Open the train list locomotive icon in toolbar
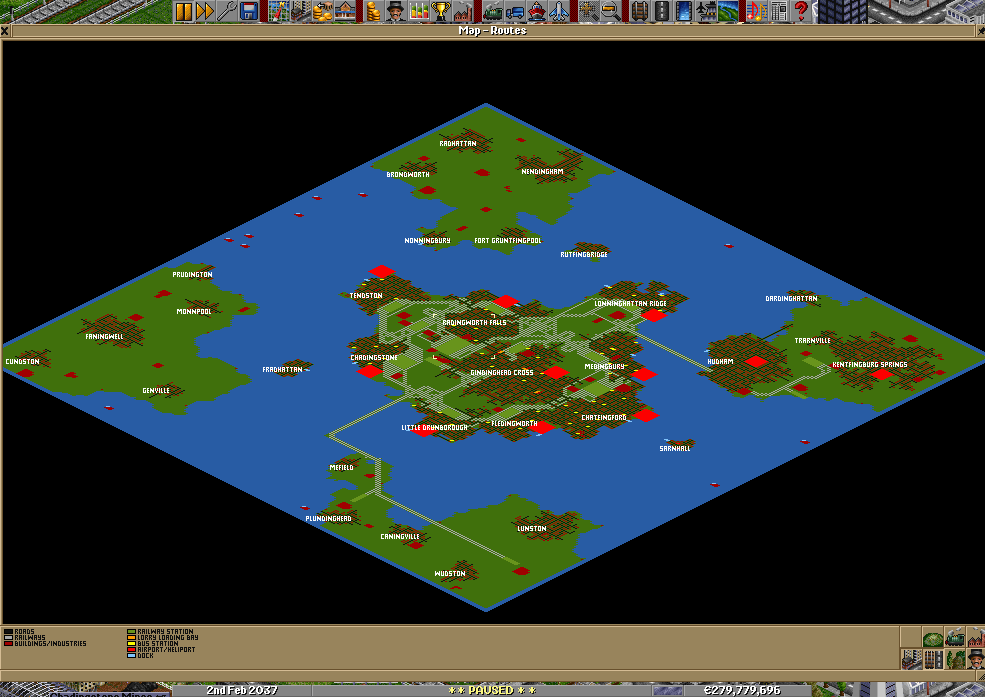 coord(492,11)
